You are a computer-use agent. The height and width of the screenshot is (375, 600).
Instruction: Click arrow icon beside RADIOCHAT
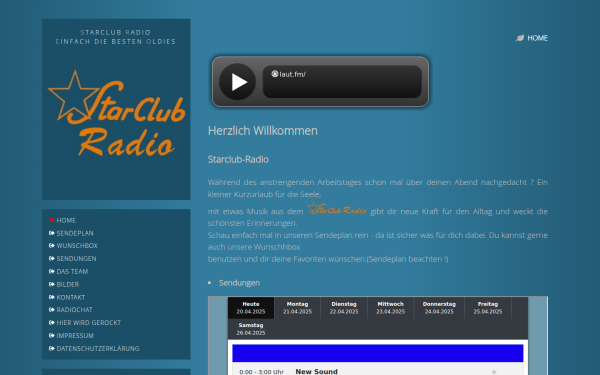(52, 310)
